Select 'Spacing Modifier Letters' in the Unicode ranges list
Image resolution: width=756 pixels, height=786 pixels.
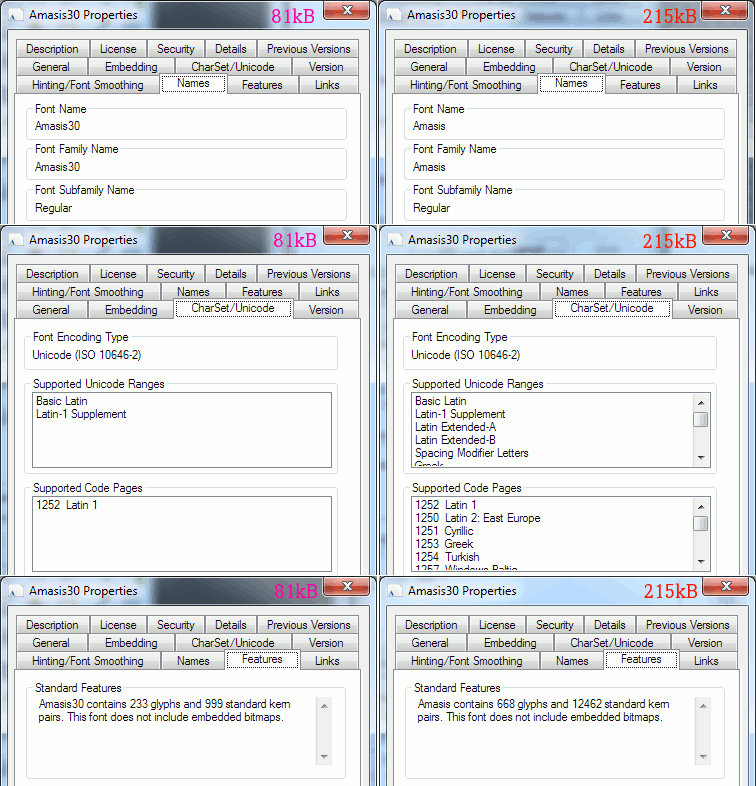pyautogui.click(x=472, y=453)
